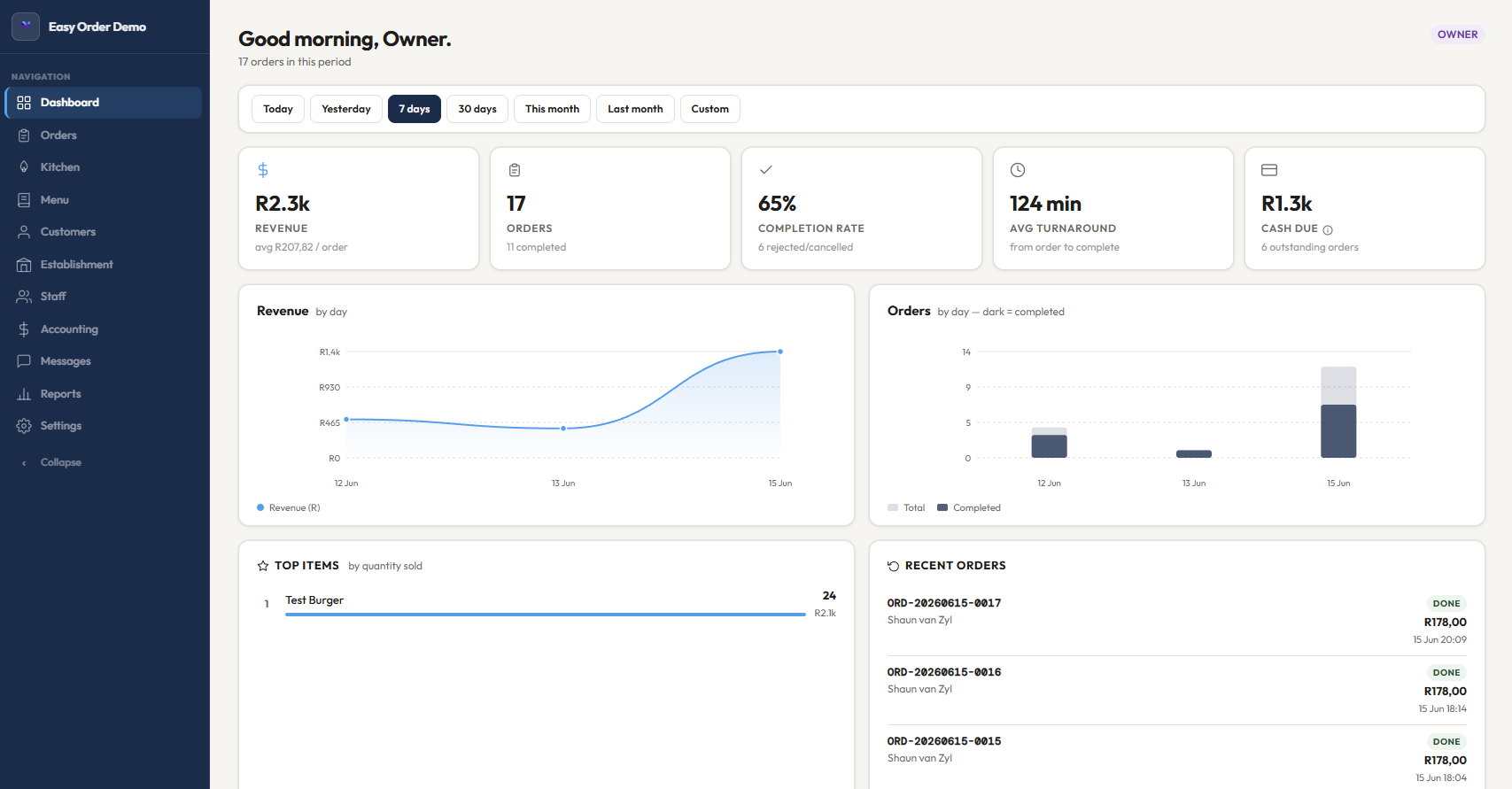Screen dimensions: 1512x789
Task: Open Dashboard via its grid icon
Action: pyautogui.click(x=24, y=103)
